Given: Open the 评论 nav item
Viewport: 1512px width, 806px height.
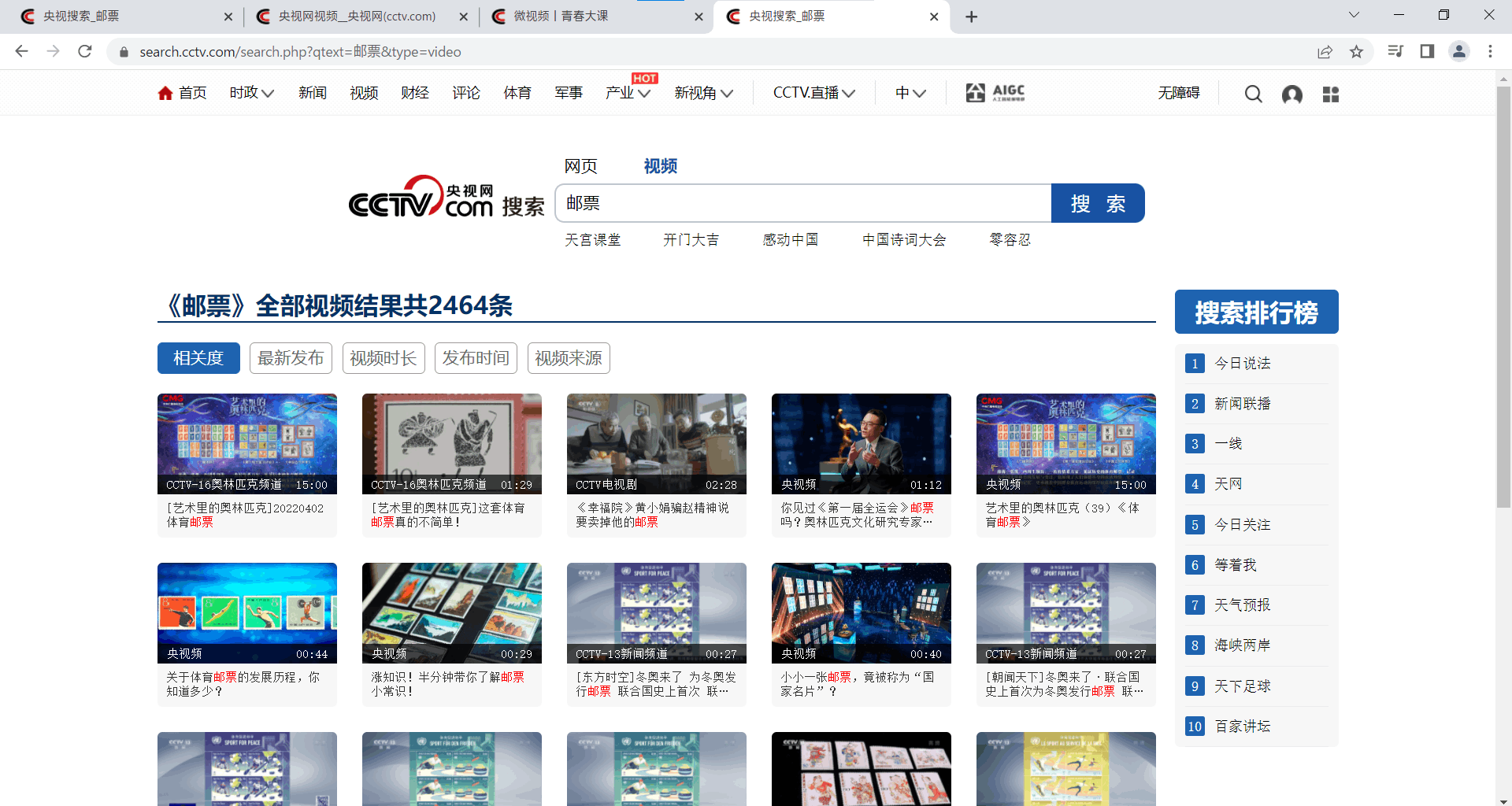Looking at the screenshot, I should click(466, 93).
